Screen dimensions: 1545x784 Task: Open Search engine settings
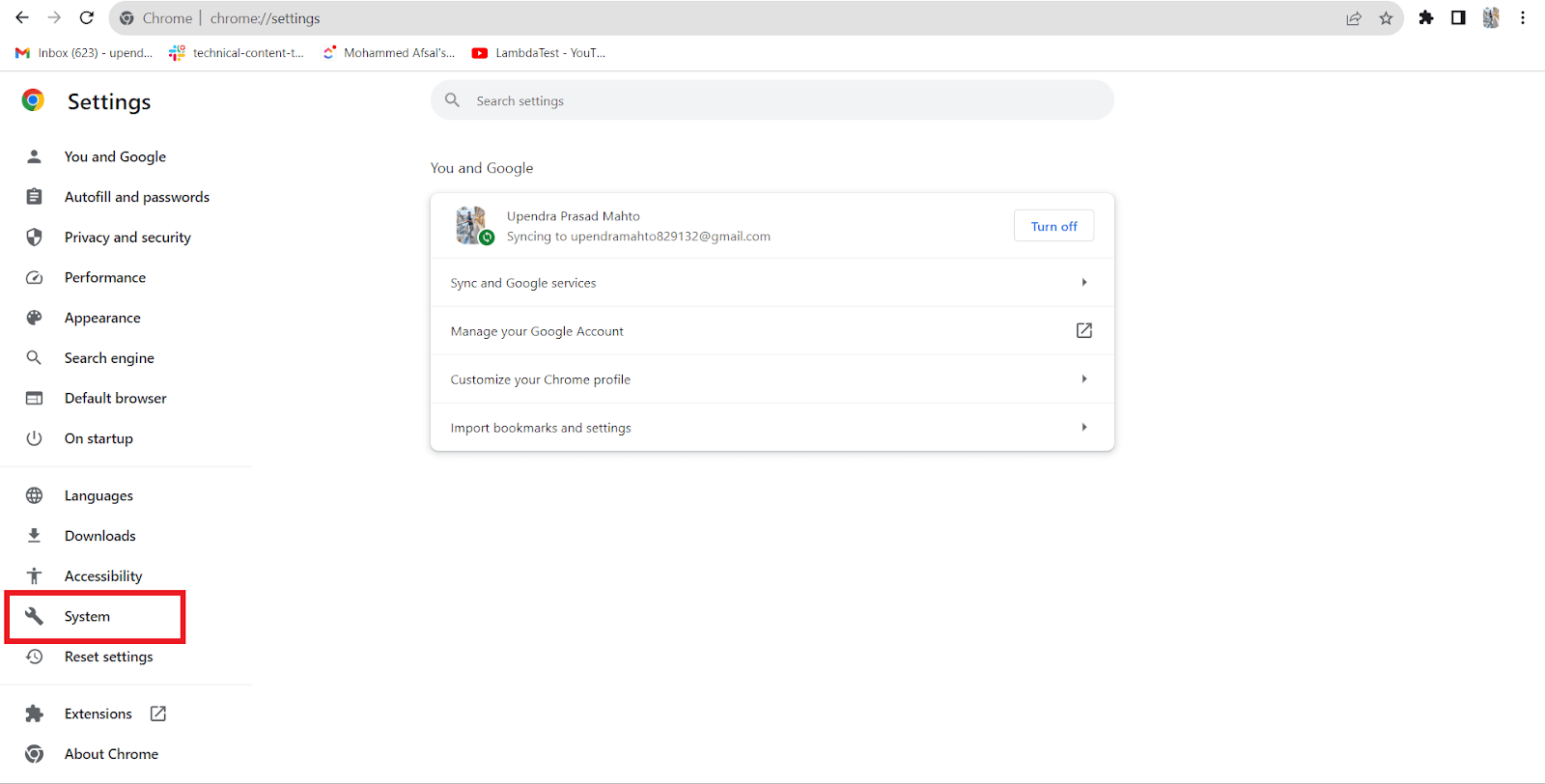(x=109, y=358)
